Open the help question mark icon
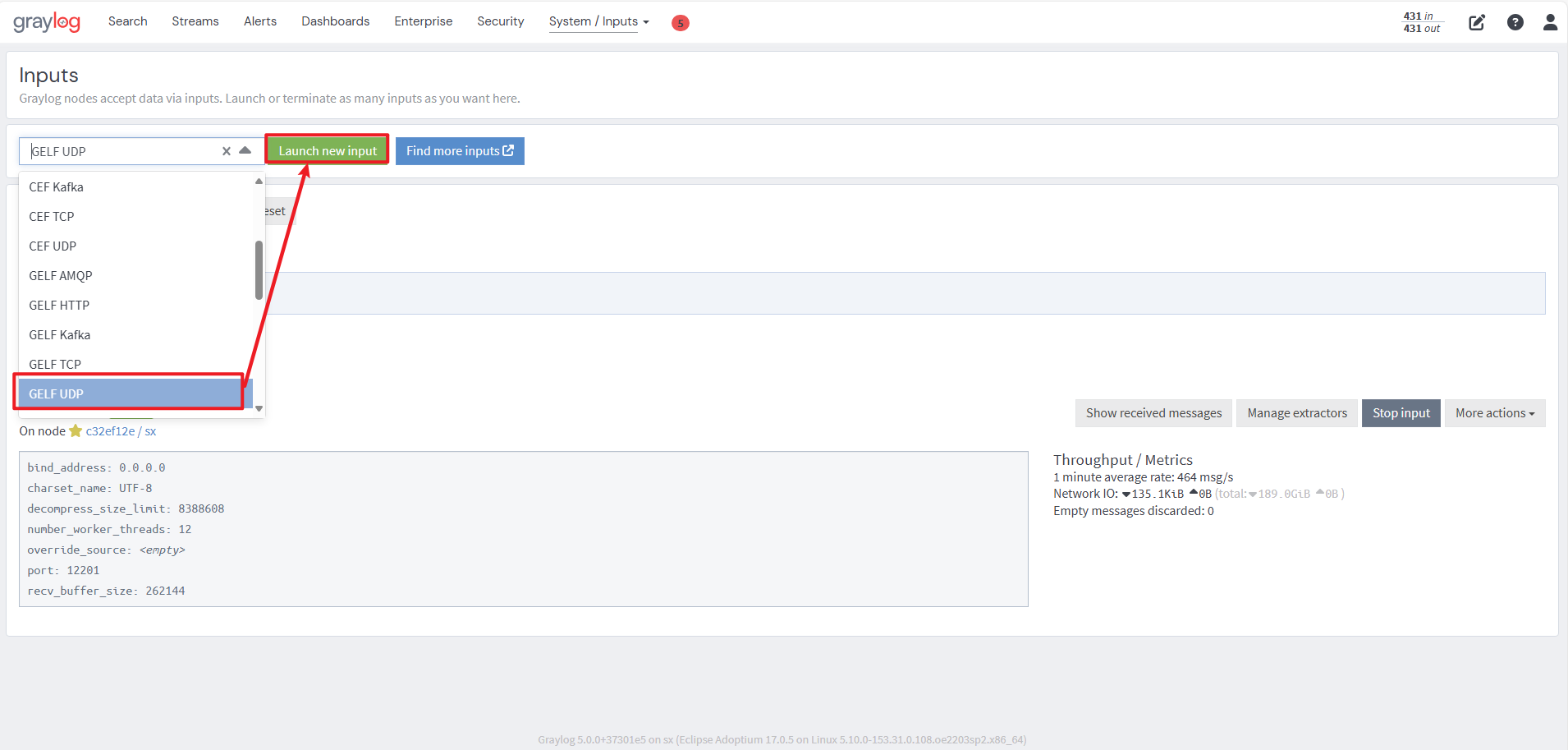Image resolution: width=1568 pixels, height=750 pixels. 1515,22
